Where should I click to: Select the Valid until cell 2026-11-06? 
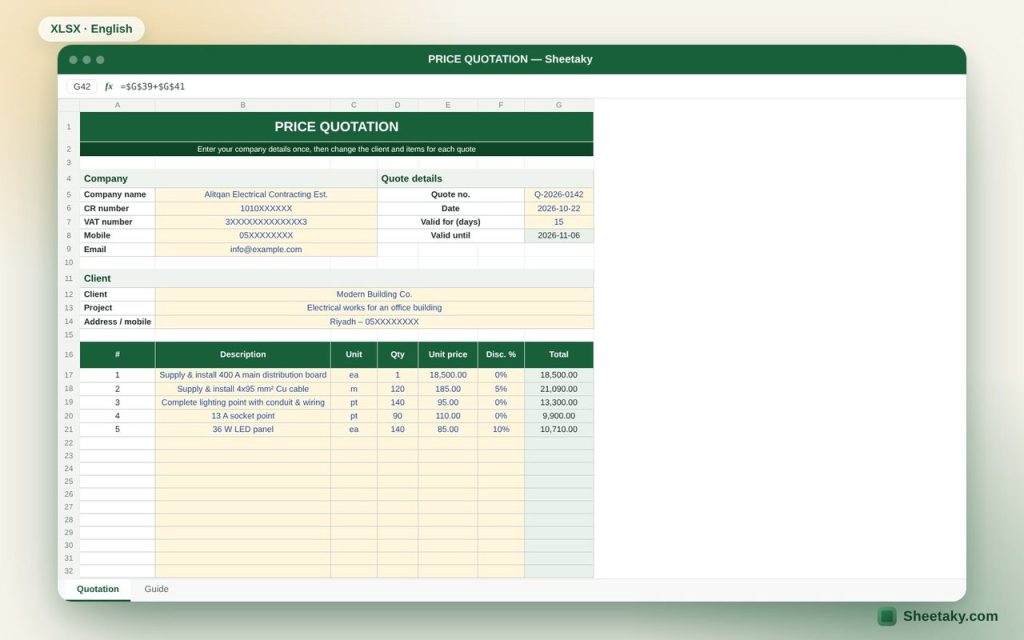(x=558, y=235)
